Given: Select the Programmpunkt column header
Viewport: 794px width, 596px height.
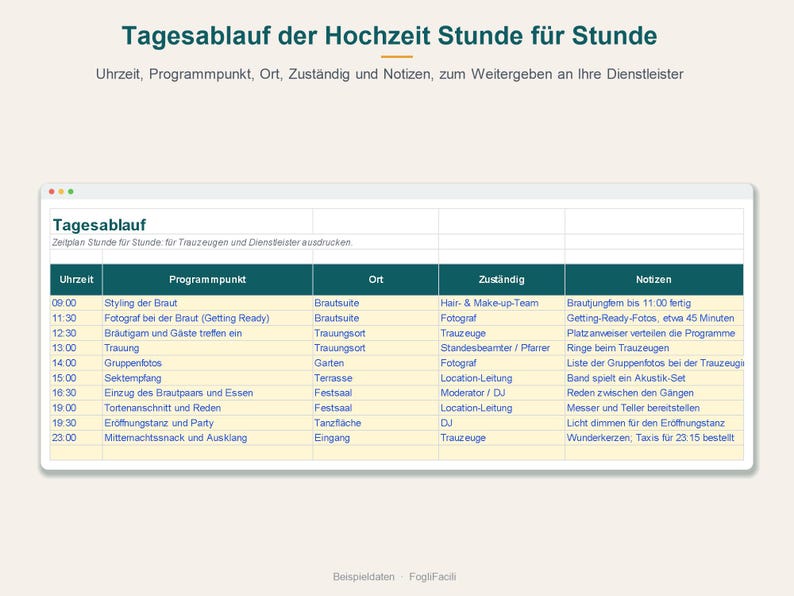Looking at the screenshot, I should [207, 280].
